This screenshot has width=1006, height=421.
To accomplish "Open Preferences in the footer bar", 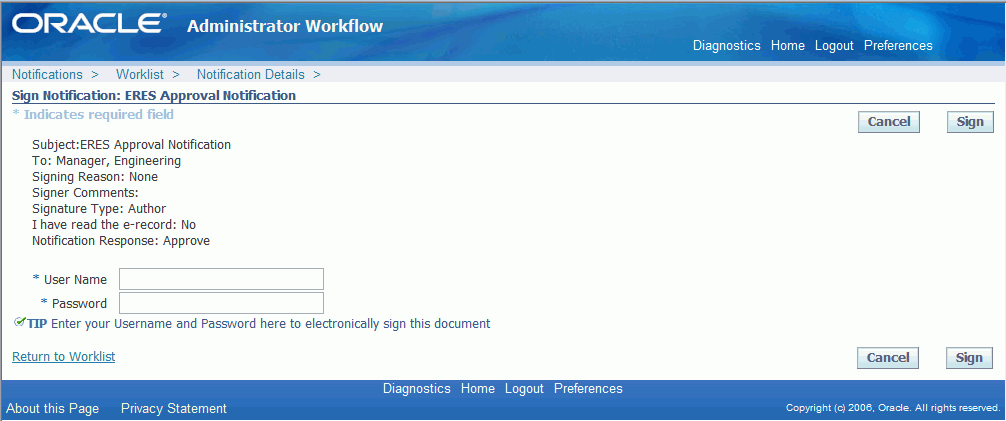I will click(588, 388).
